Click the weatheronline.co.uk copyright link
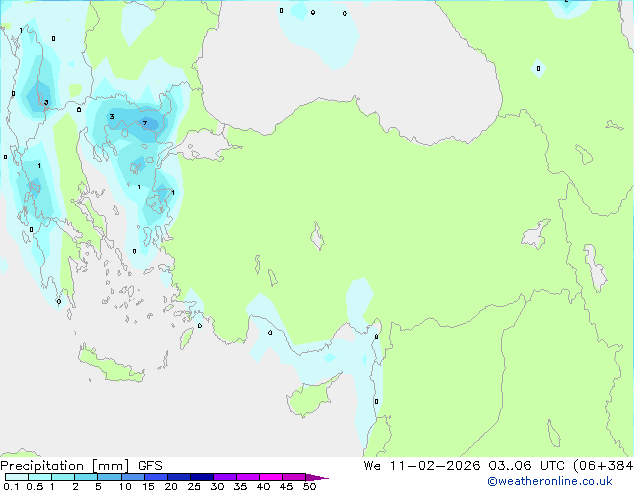This screenshot has width=634, height=490. click(x=550, y=481)
